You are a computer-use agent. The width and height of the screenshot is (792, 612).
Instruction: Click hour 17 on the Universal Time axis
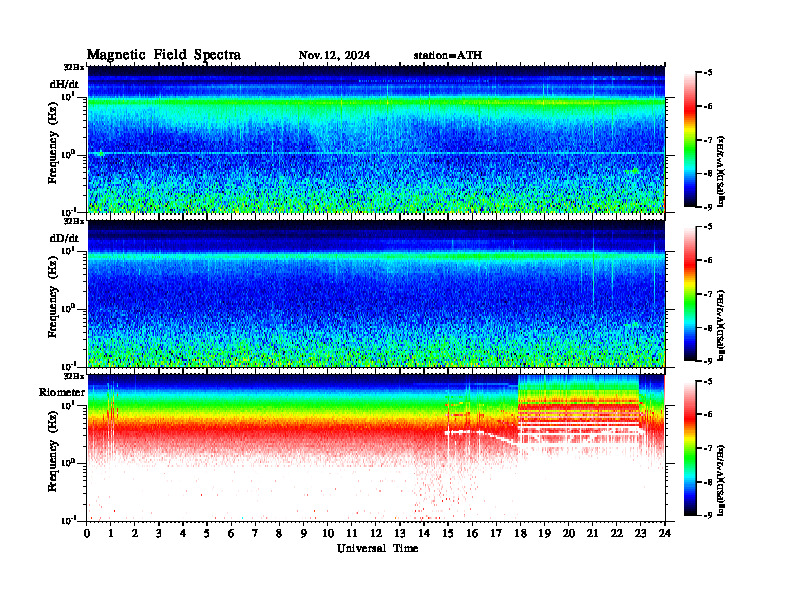click(497, 534)
